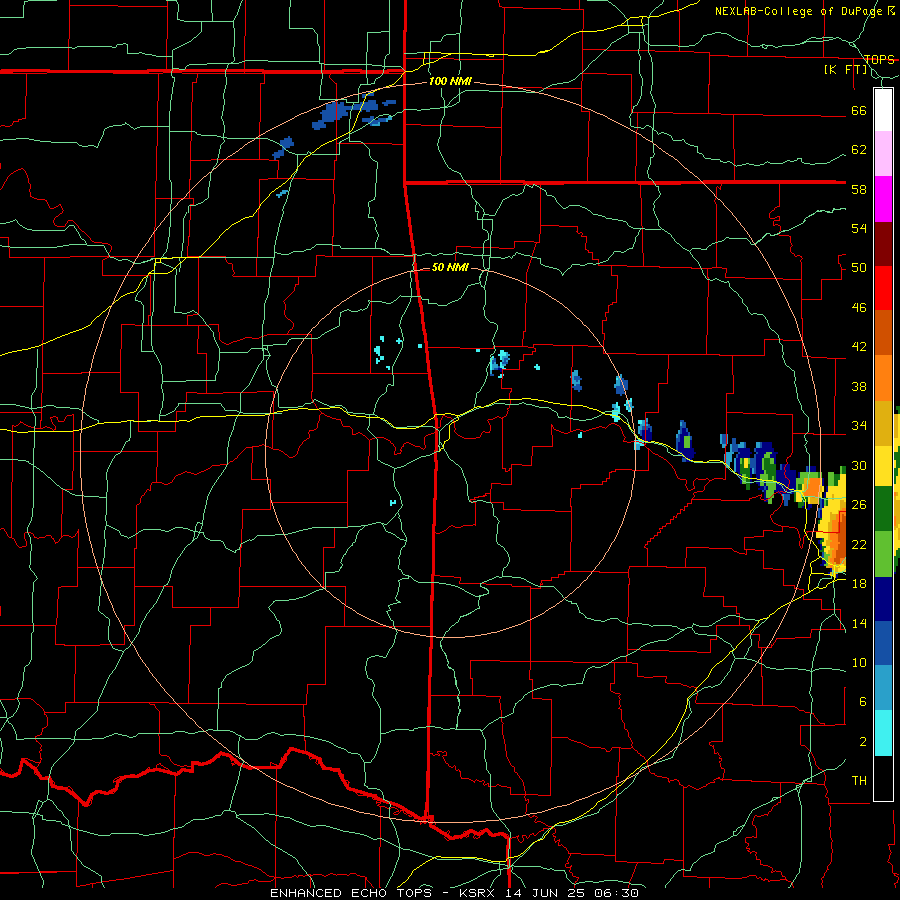
Task: Select the light pink legend swatch
Action: (x=883, y=154)
